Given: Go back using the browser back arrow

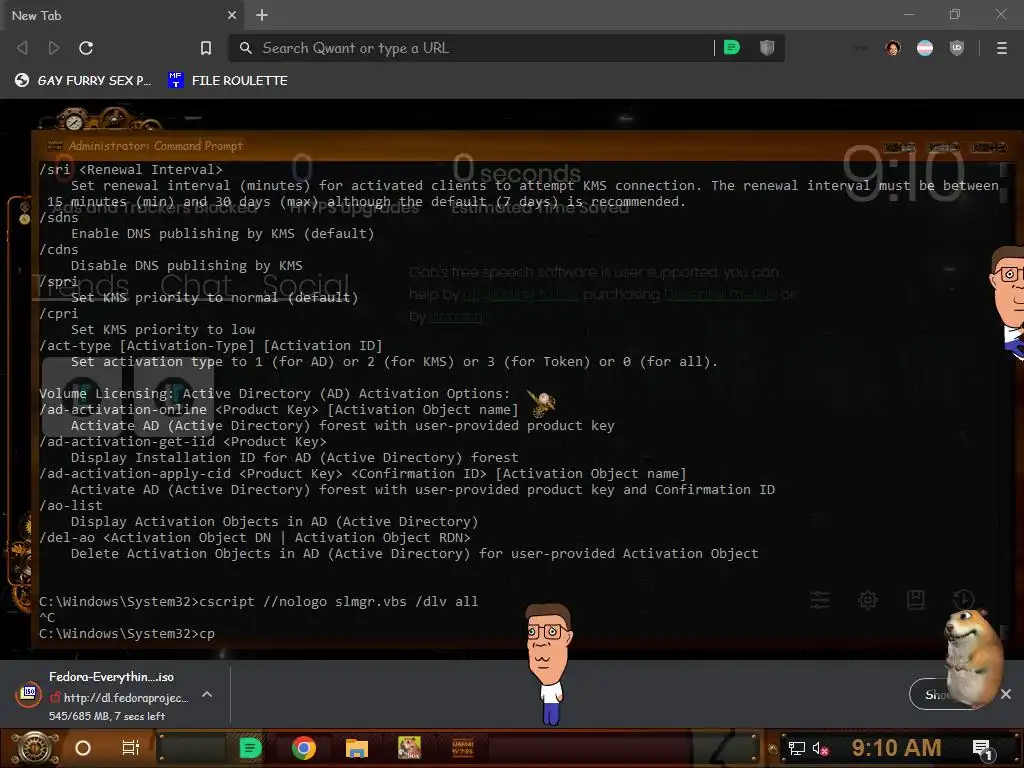Looking at the screenshot, I should click(22, 48).
